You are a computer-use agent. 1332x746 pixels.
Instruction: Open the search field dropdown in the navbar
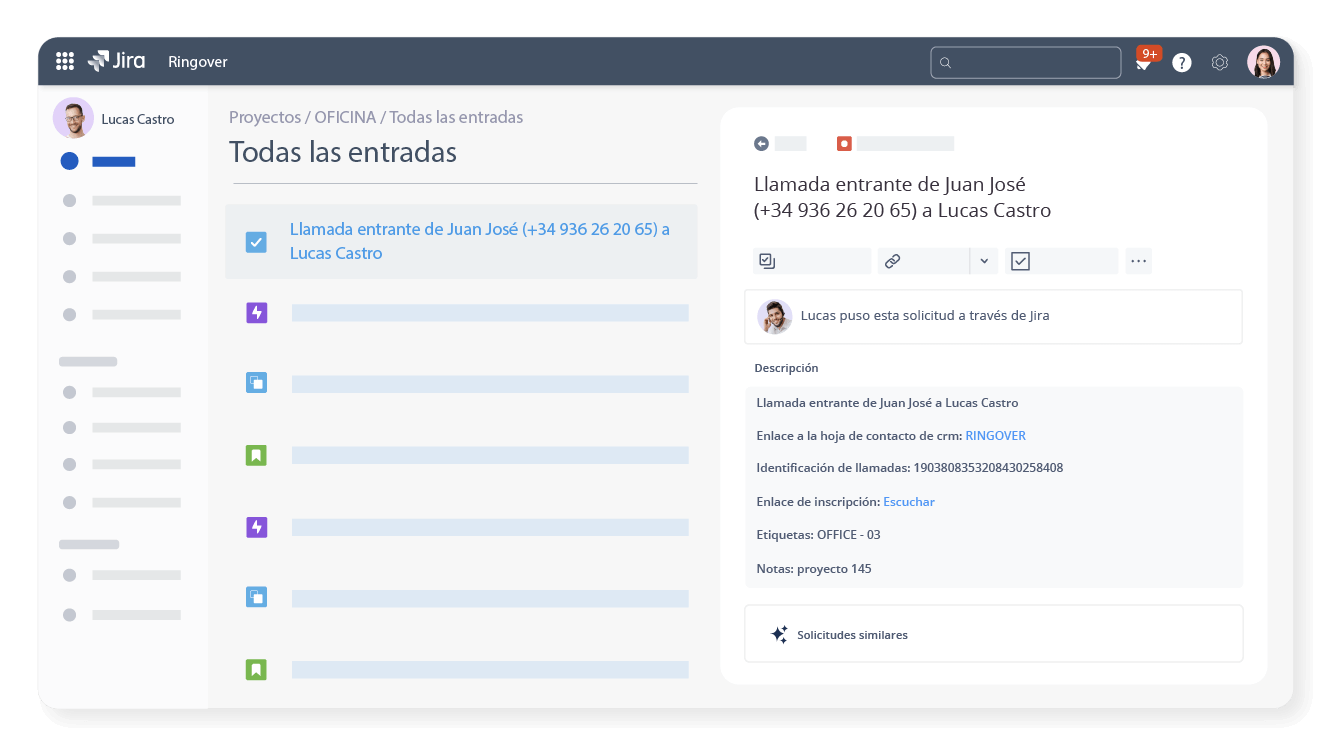(x=1025, y=61)
